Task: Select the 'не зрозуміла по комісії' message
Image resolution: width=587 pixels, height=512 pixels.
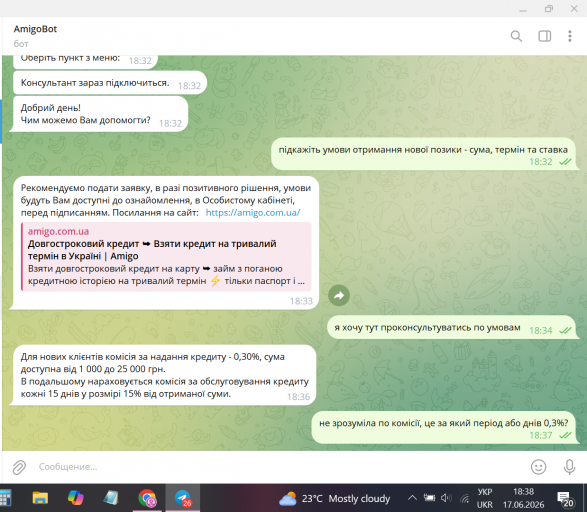Action: tap(445, 427)
